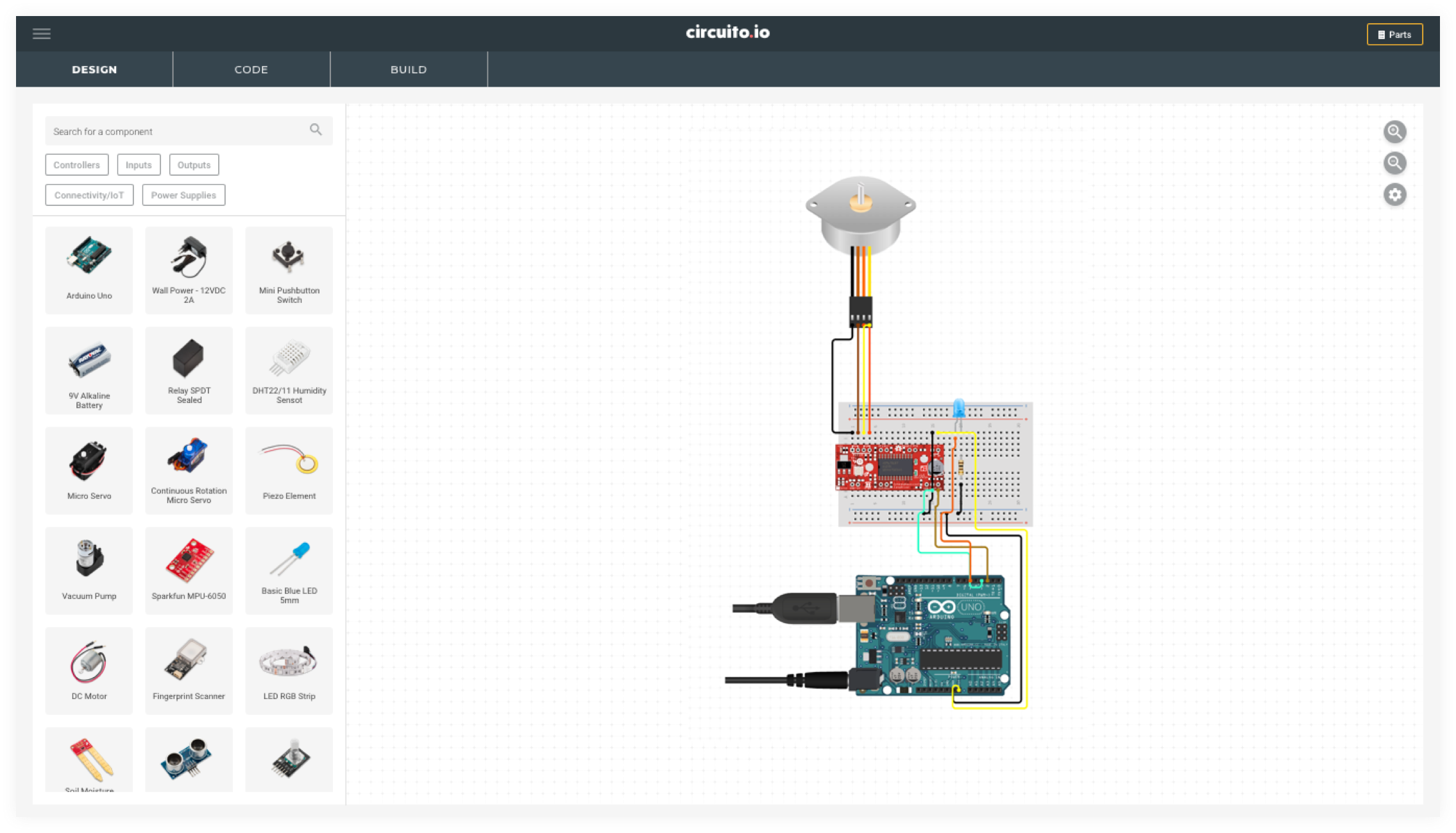Open canvas settings gear icon
The height and width of the screenshot is (833, 1456).
coord(1394,195)
